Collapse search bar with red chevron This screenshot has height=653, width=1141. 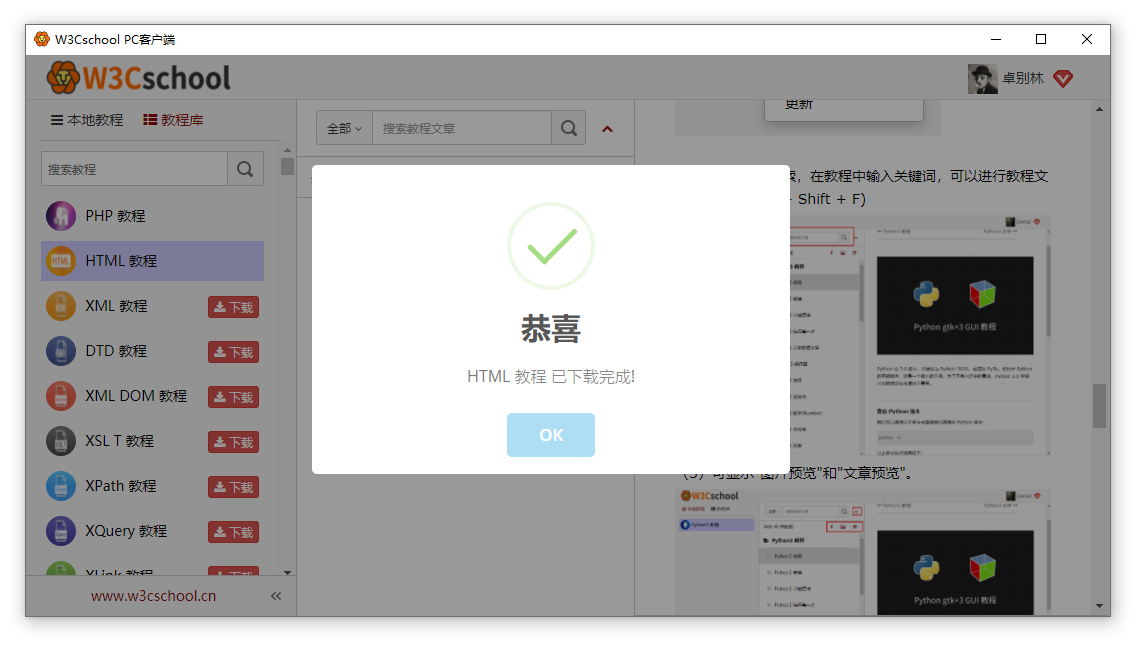(607, 129)
